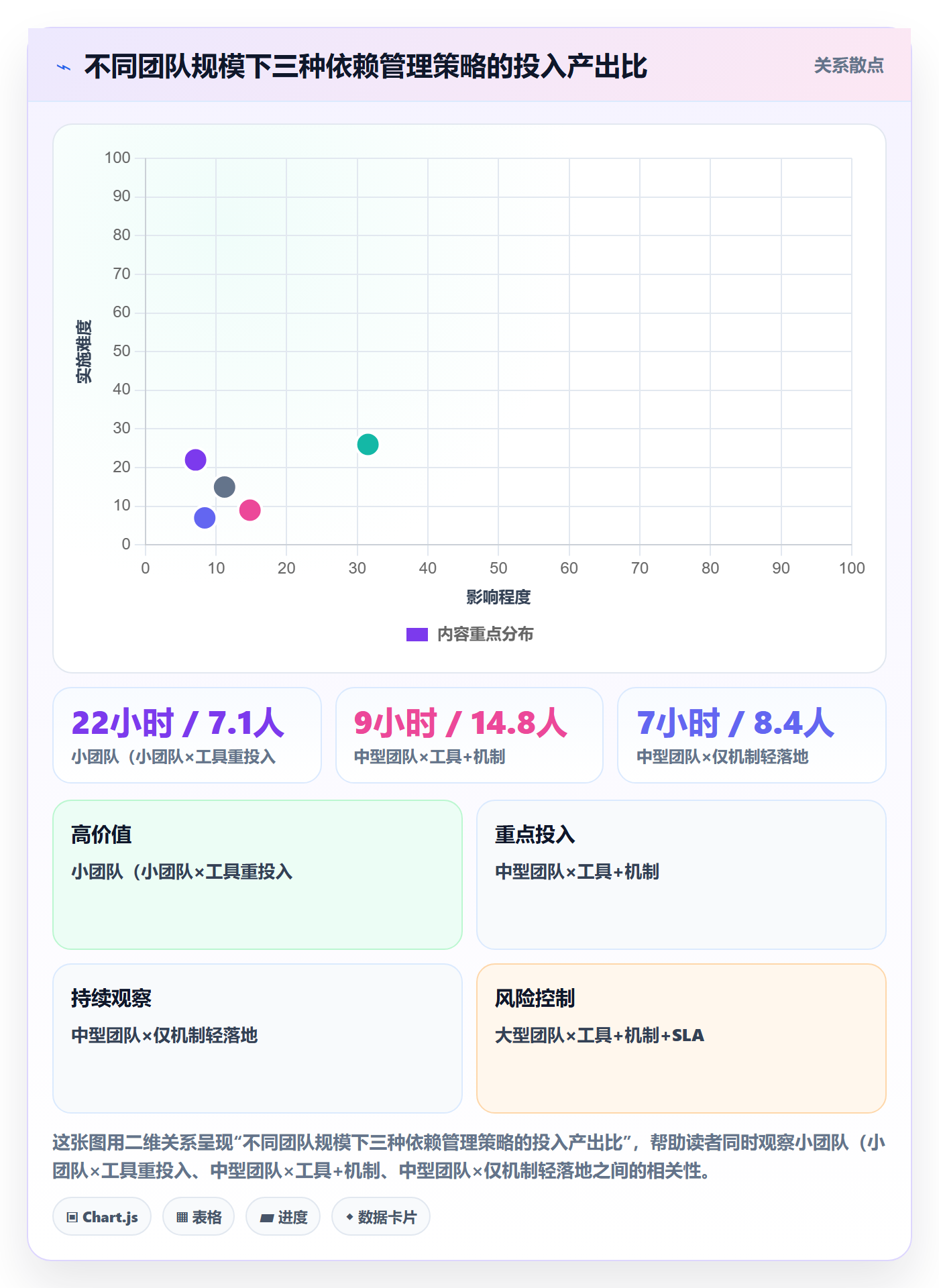939x1288 pixels.
Task: Click the icon inside the Chart.js chip
Action: 72,1218
